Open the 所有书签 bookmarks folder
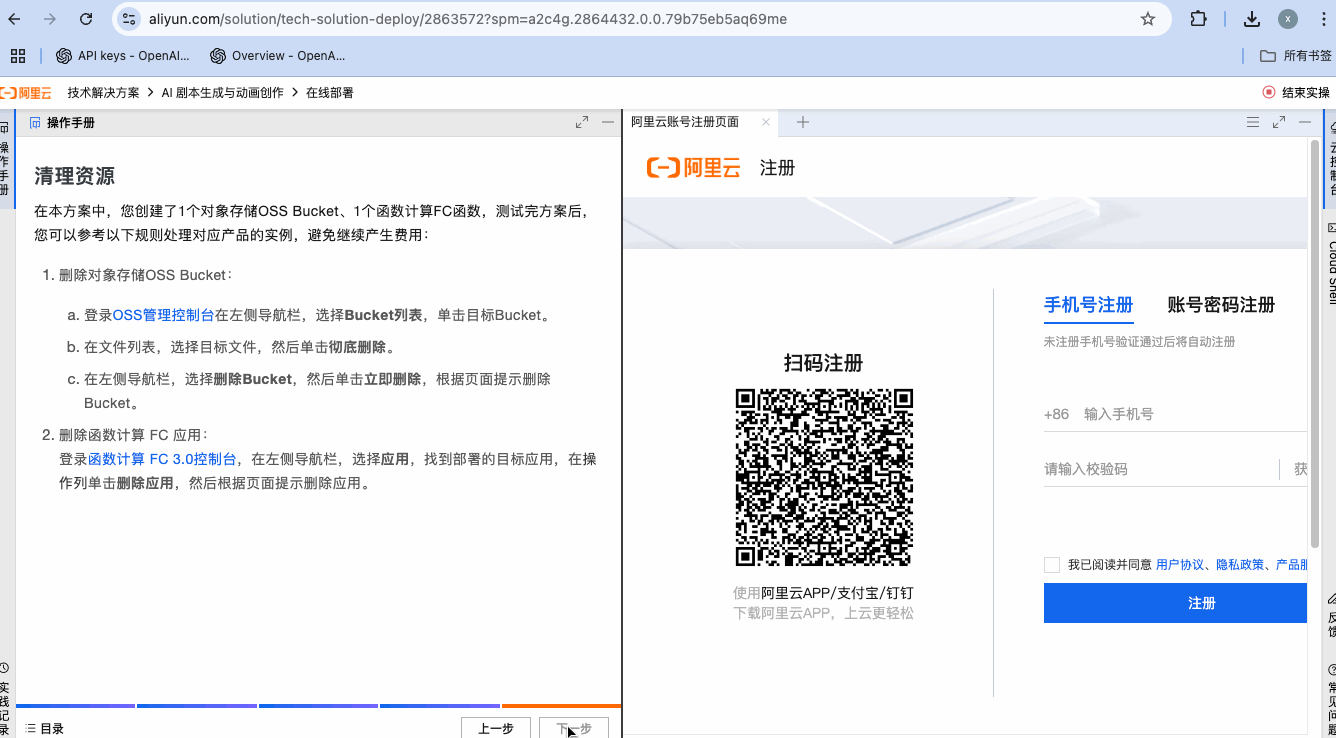The width and height of the screenshot is (1336, 738). coord(1296,56)
